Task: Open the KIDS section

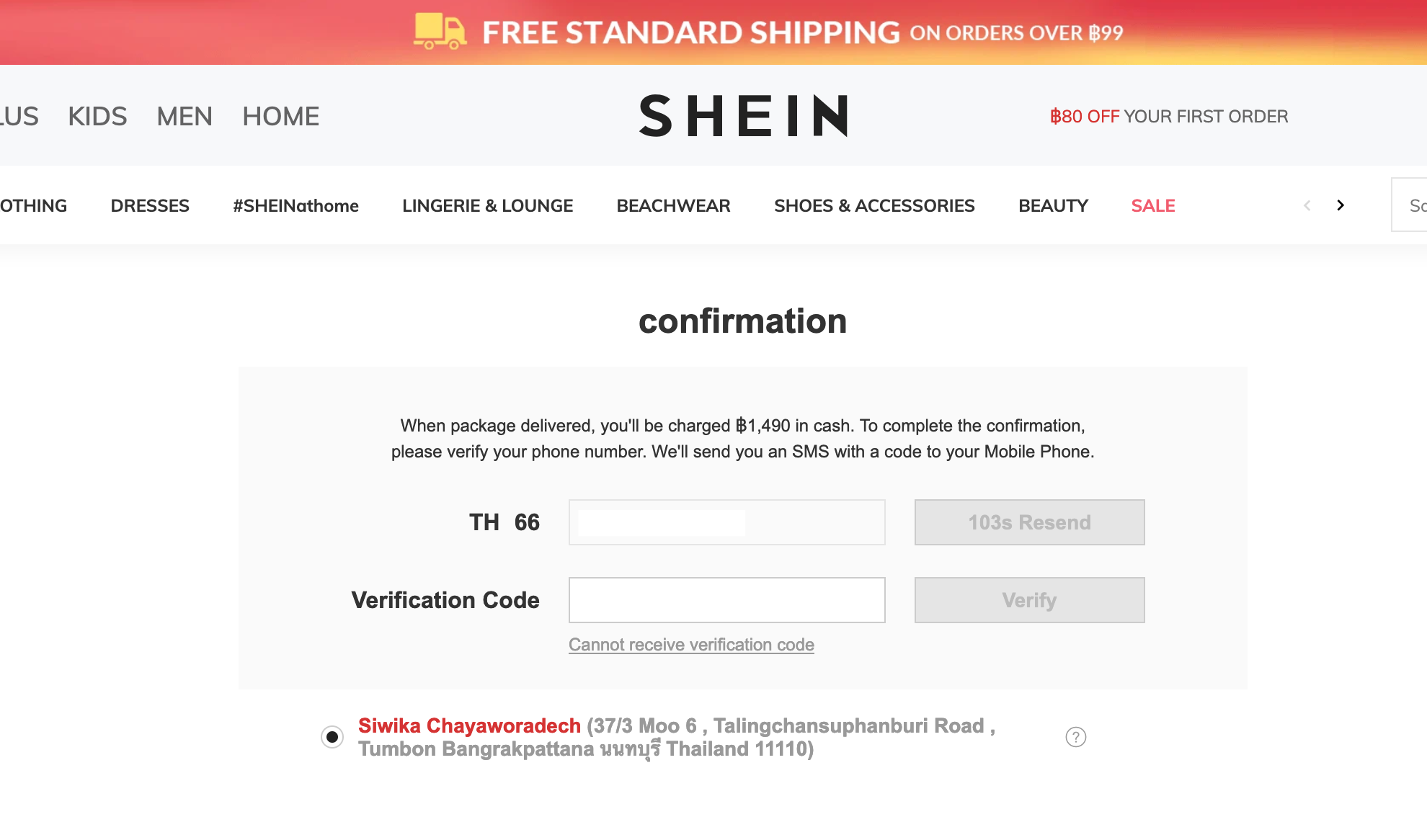Action: [x=97, y=116]
